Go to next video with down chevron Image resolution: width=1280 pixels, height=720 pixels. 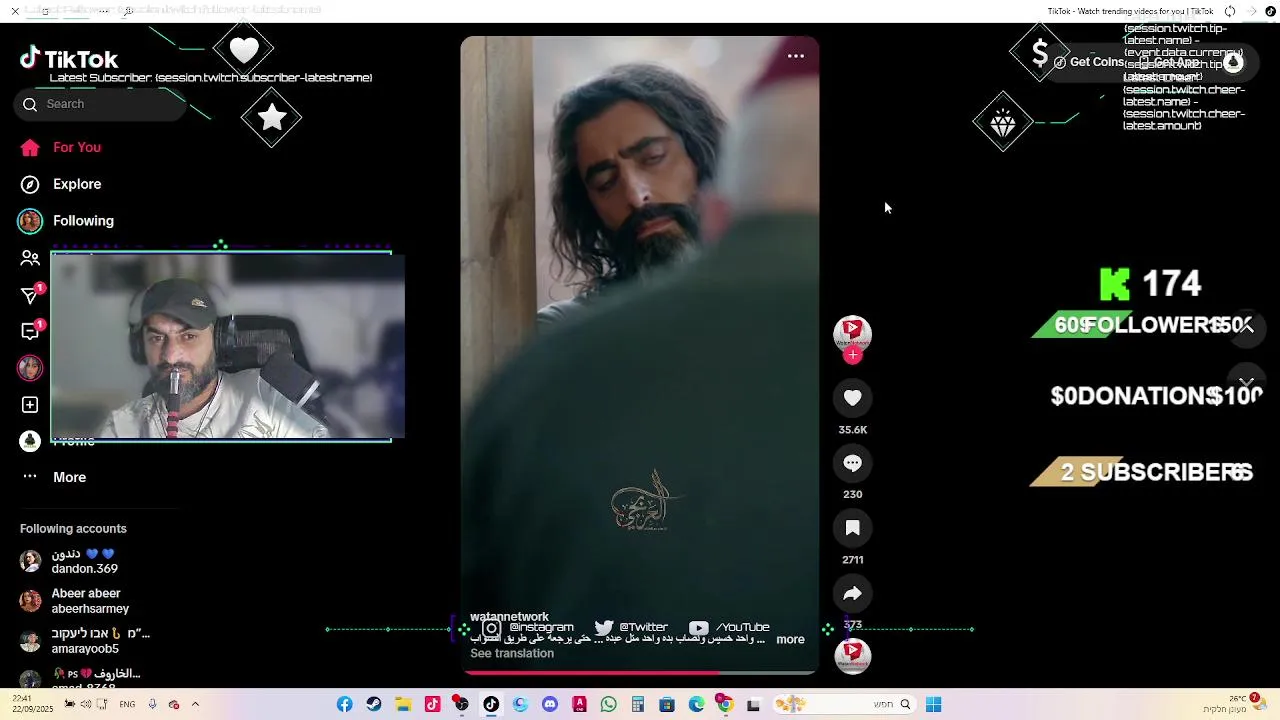click(1246, 383)
